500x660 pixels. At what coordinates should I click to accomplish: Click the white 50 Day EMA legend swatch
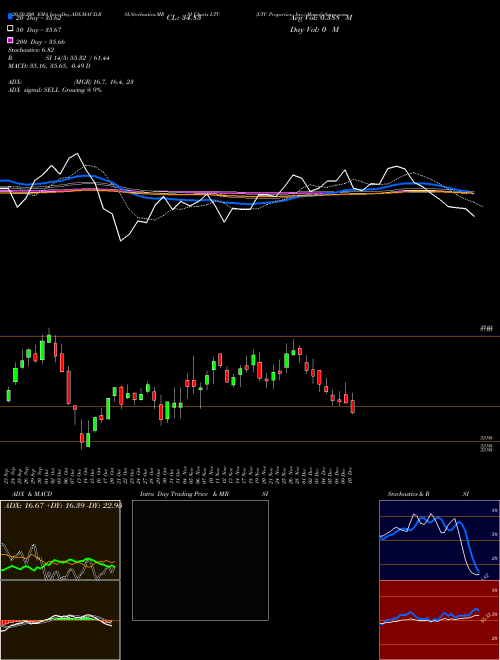[10, 28]
